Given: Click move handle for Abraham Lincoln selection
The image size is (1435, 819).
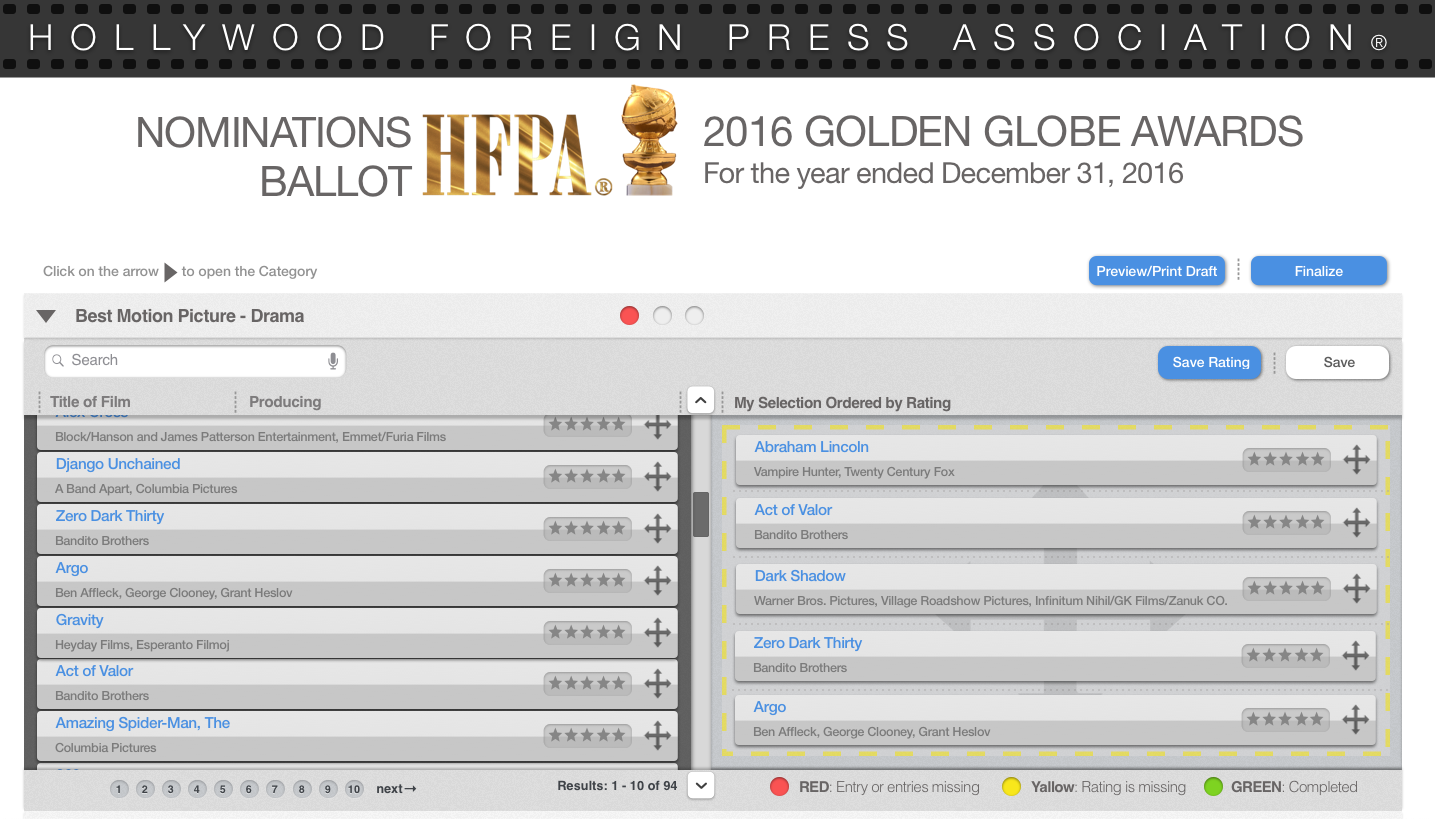Looking at the screenshot, I should click(1356, 460).
